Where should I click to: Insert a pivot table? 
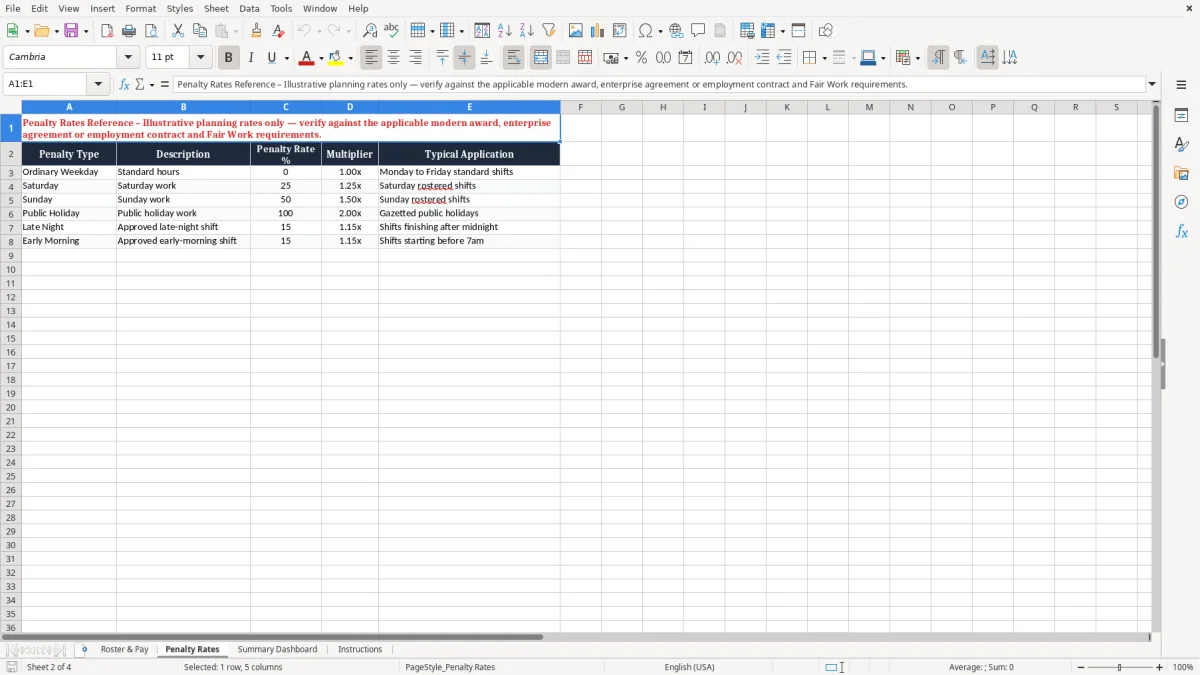pyautogui.click(x=620, y=31)
